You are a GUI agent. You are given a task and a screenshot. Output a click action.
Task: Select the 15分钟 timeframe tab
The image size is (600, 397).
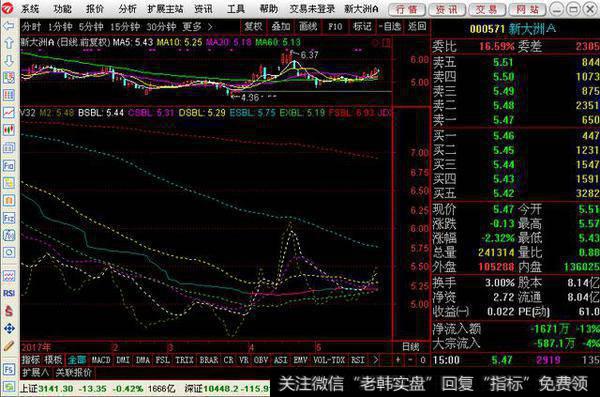click(125, 26)
